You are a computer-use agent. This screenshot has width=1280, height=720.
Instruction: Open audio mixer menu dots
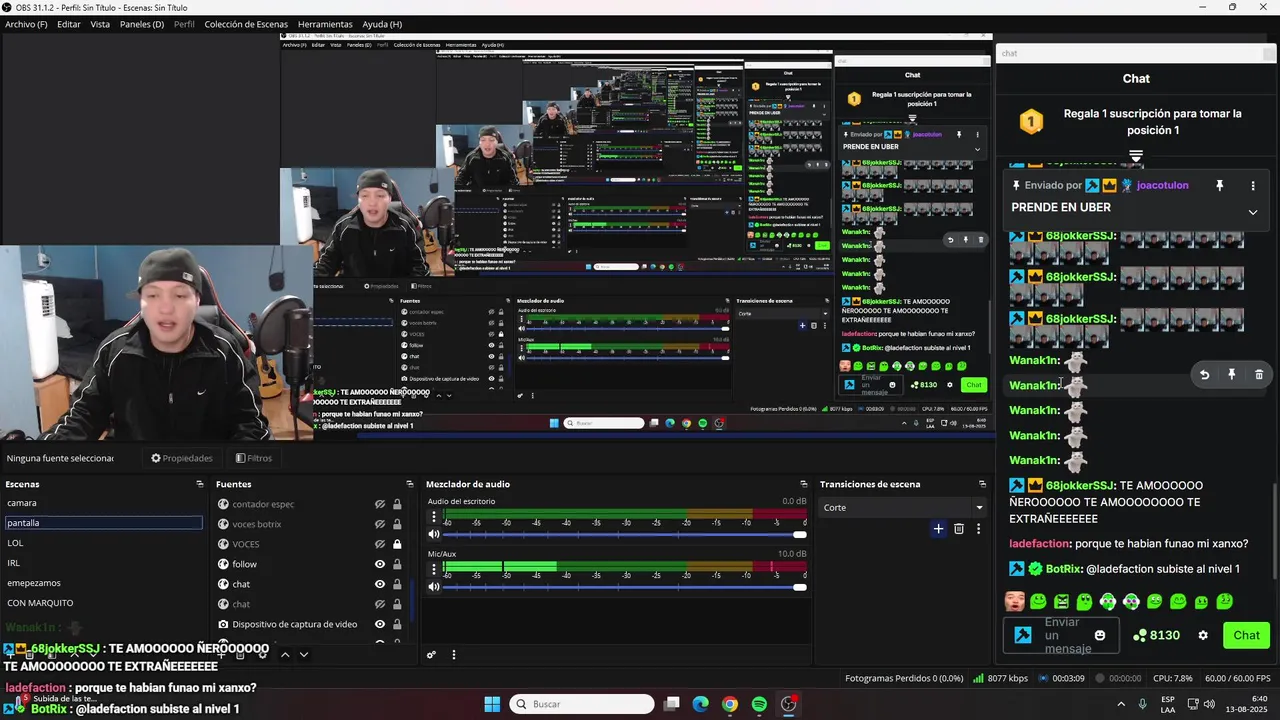click(x=453, y=655)
